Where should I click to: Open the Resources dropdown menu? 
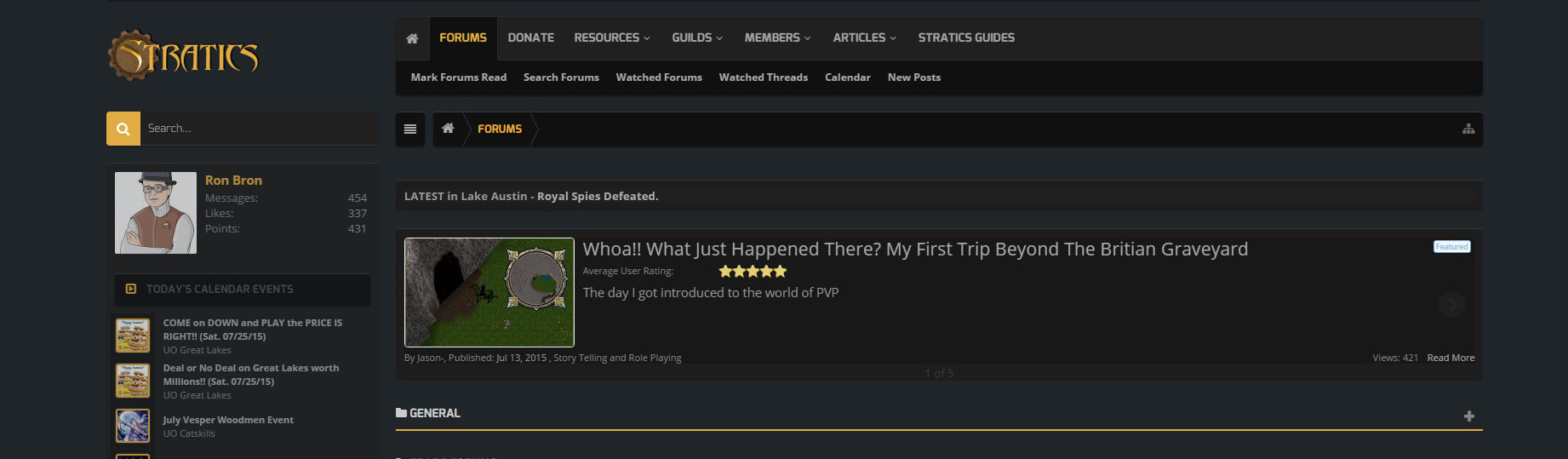pos(612,38)
